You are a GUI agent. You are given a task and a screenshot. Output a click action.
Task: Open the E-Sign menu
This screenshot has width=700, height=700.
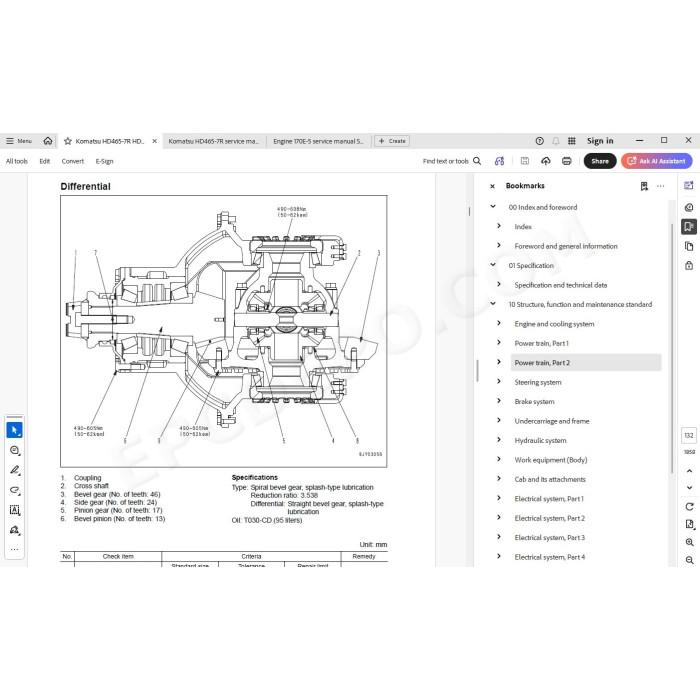coord(104,161)
